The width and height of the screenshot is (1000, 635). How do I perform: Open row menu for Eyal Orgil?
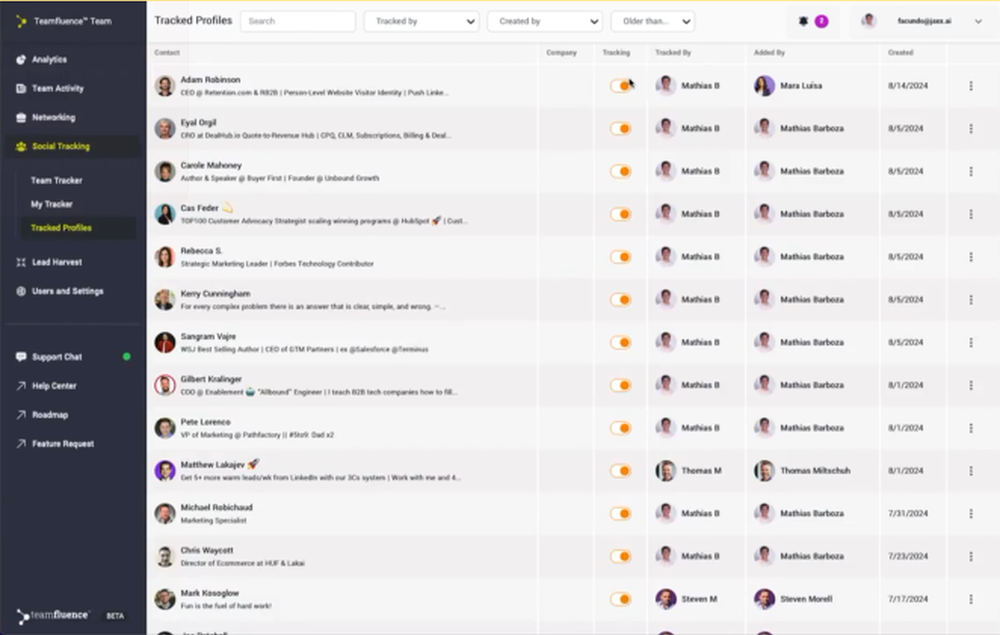click(971, 128)
